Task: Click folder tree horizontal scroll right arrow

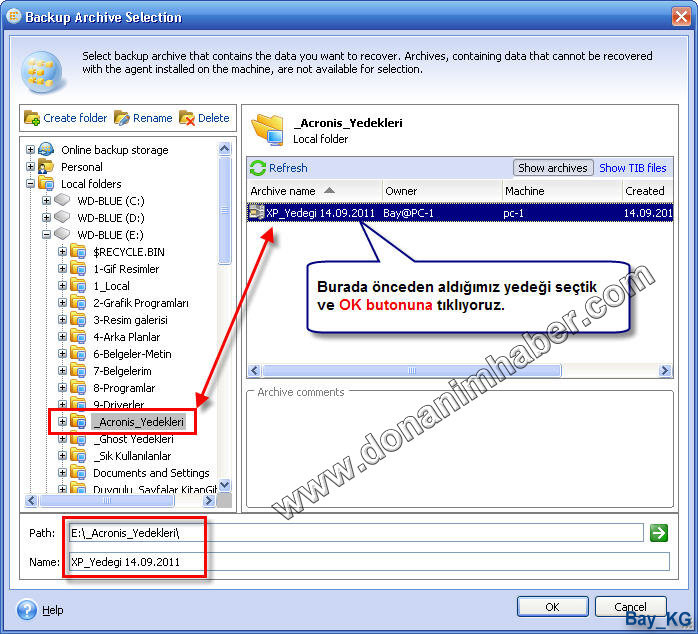Action: click(209, 500)
